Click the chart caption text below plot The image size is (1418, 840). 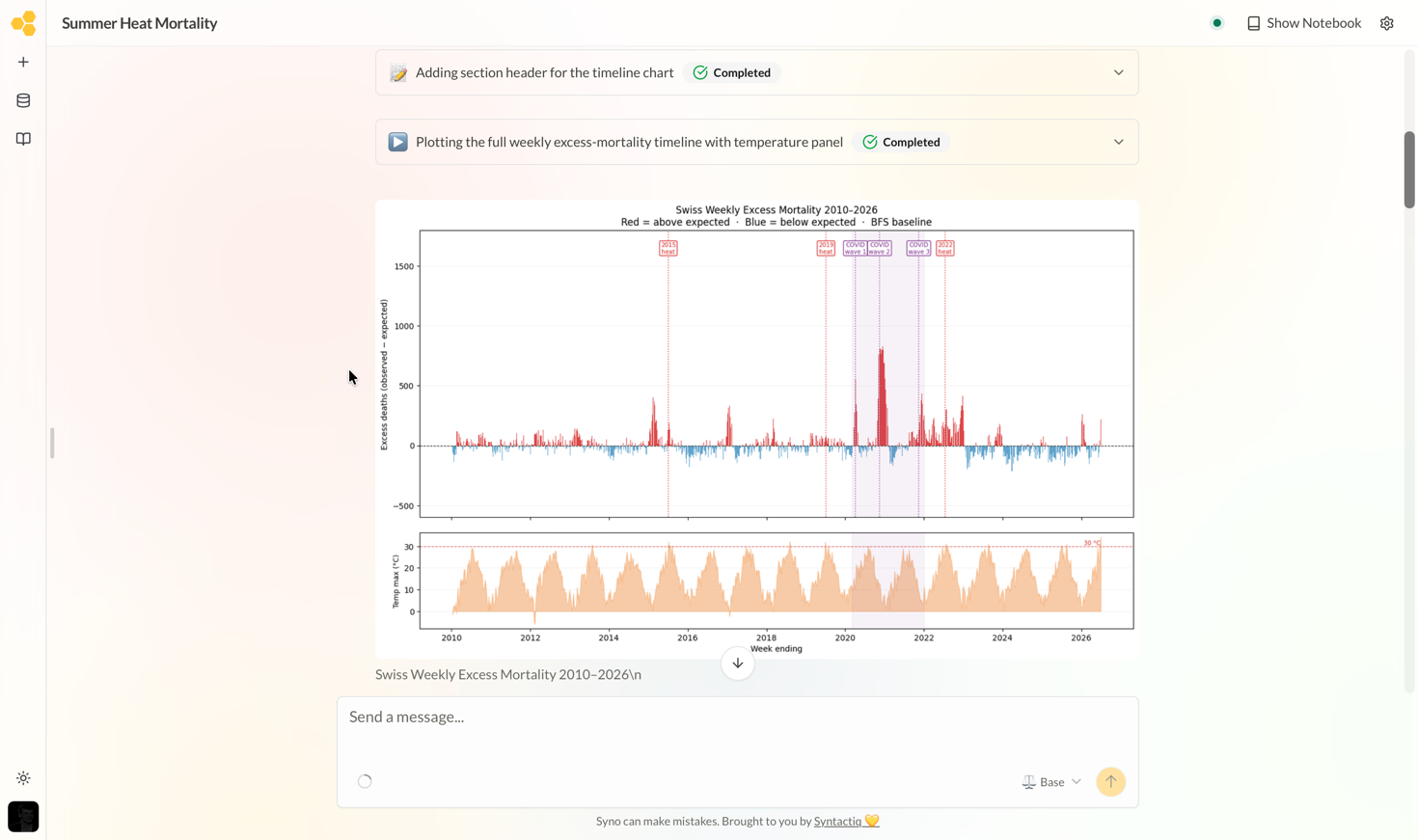[508, 674]
